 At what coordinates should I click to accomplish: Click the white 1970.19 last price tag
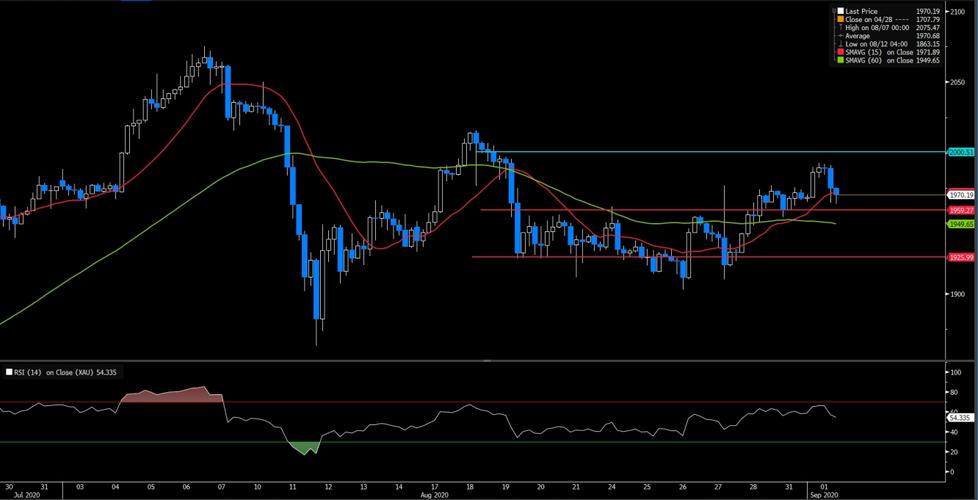[x=960, y=194]
